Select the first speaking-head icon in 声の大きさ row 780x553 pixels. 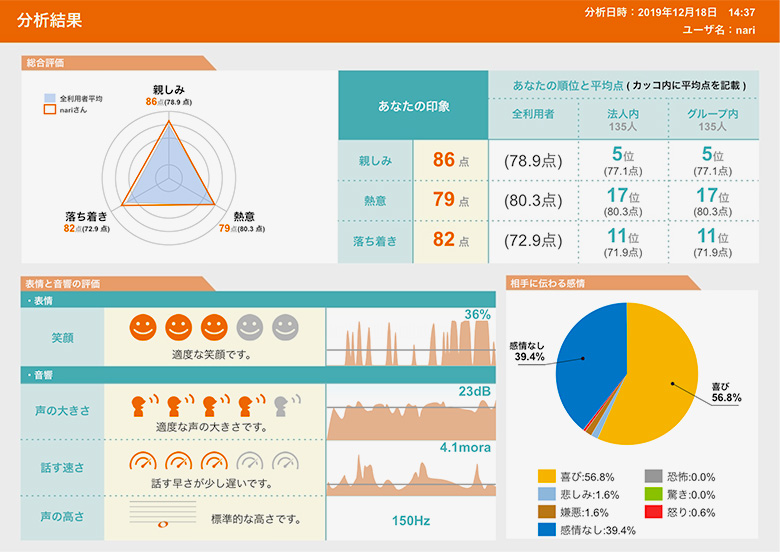coord(144,404)
